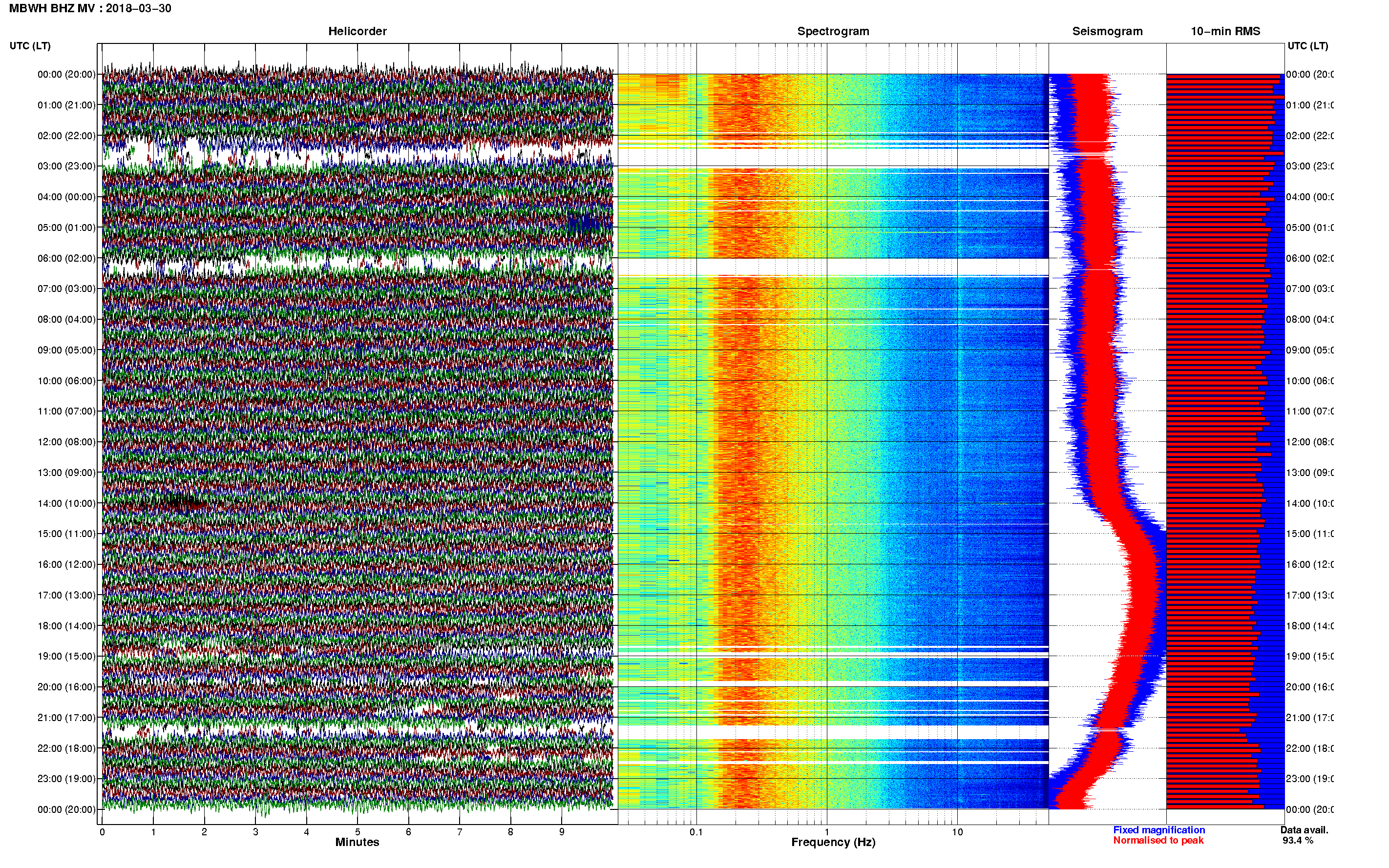Click the left '08:00 (04:00)' time label
This screenshot has height=868, width=1389.
pyautogui.click(x=66, y=319)
